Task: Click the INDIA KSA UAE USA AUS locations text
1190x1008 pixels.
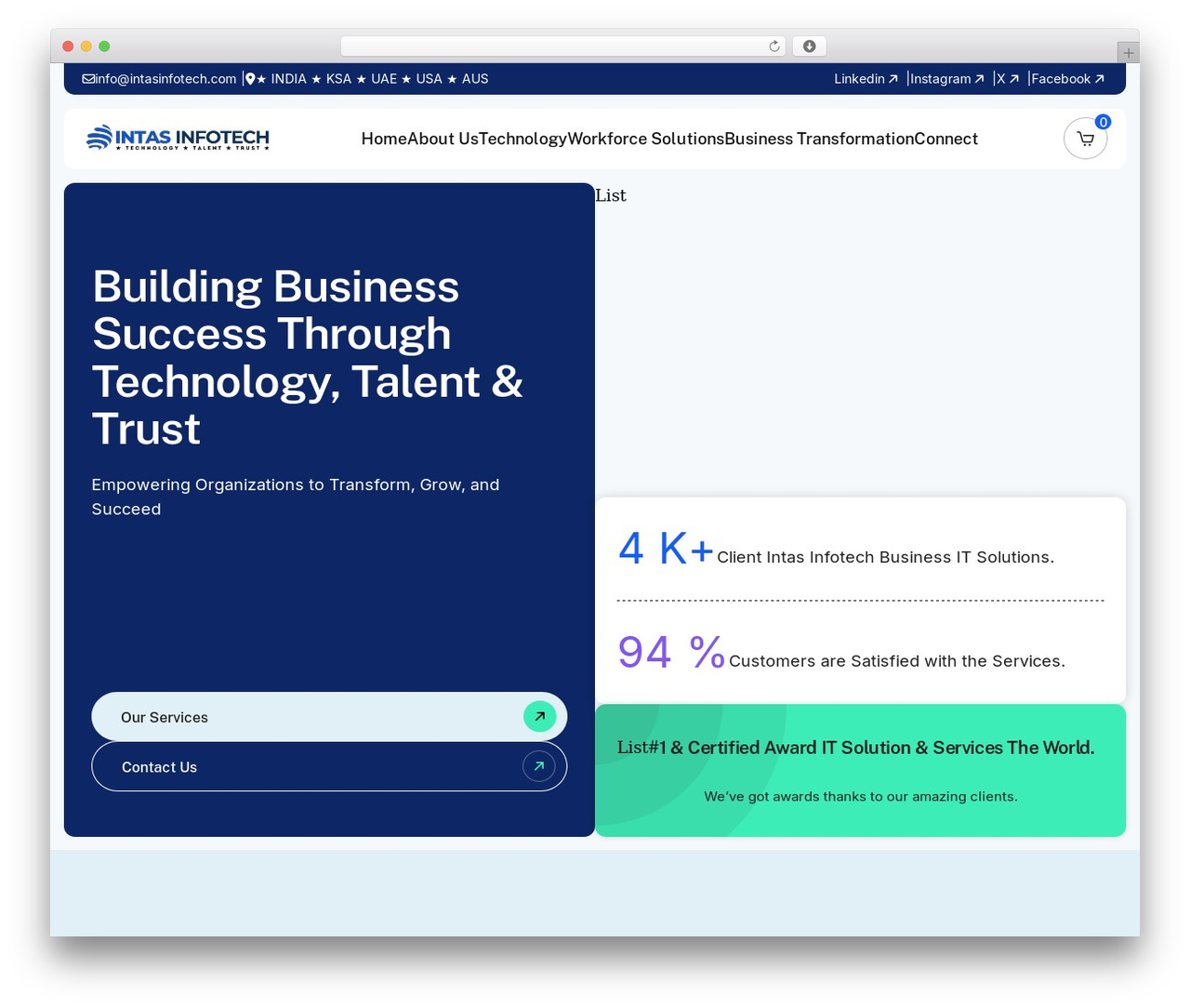Action: 372,79
